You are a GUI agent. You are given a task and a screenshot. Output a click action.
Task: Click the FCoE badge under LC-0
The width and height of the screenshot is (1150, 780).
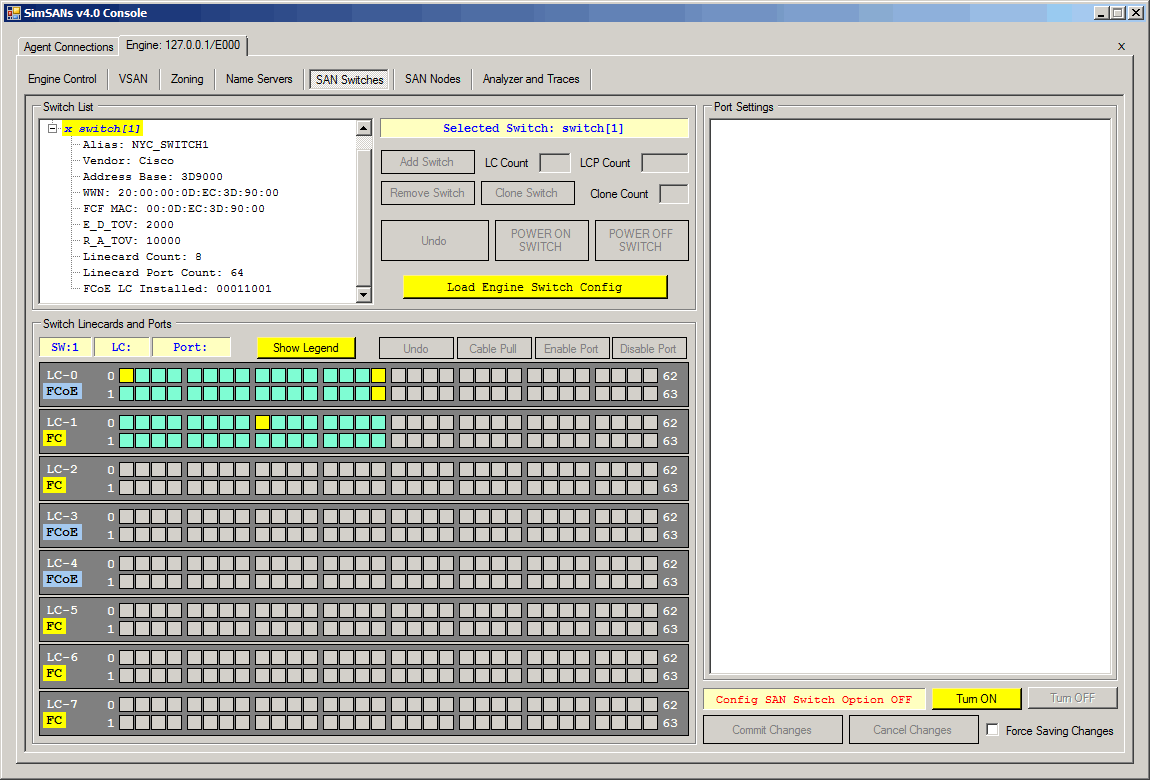(62, 392)
